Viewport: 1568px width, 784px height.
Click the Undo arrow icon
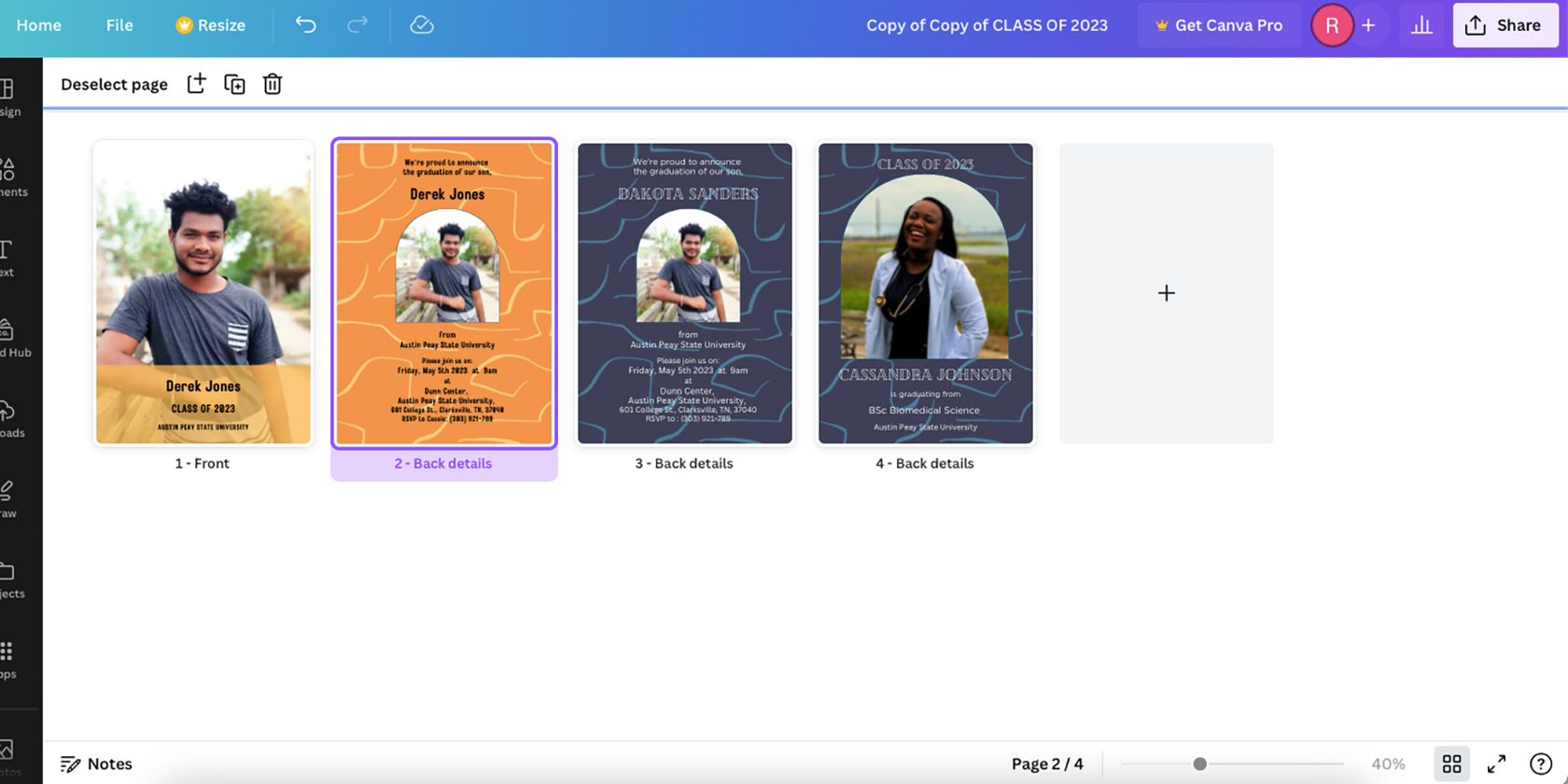pyautogui.click(x=305, y=25)
